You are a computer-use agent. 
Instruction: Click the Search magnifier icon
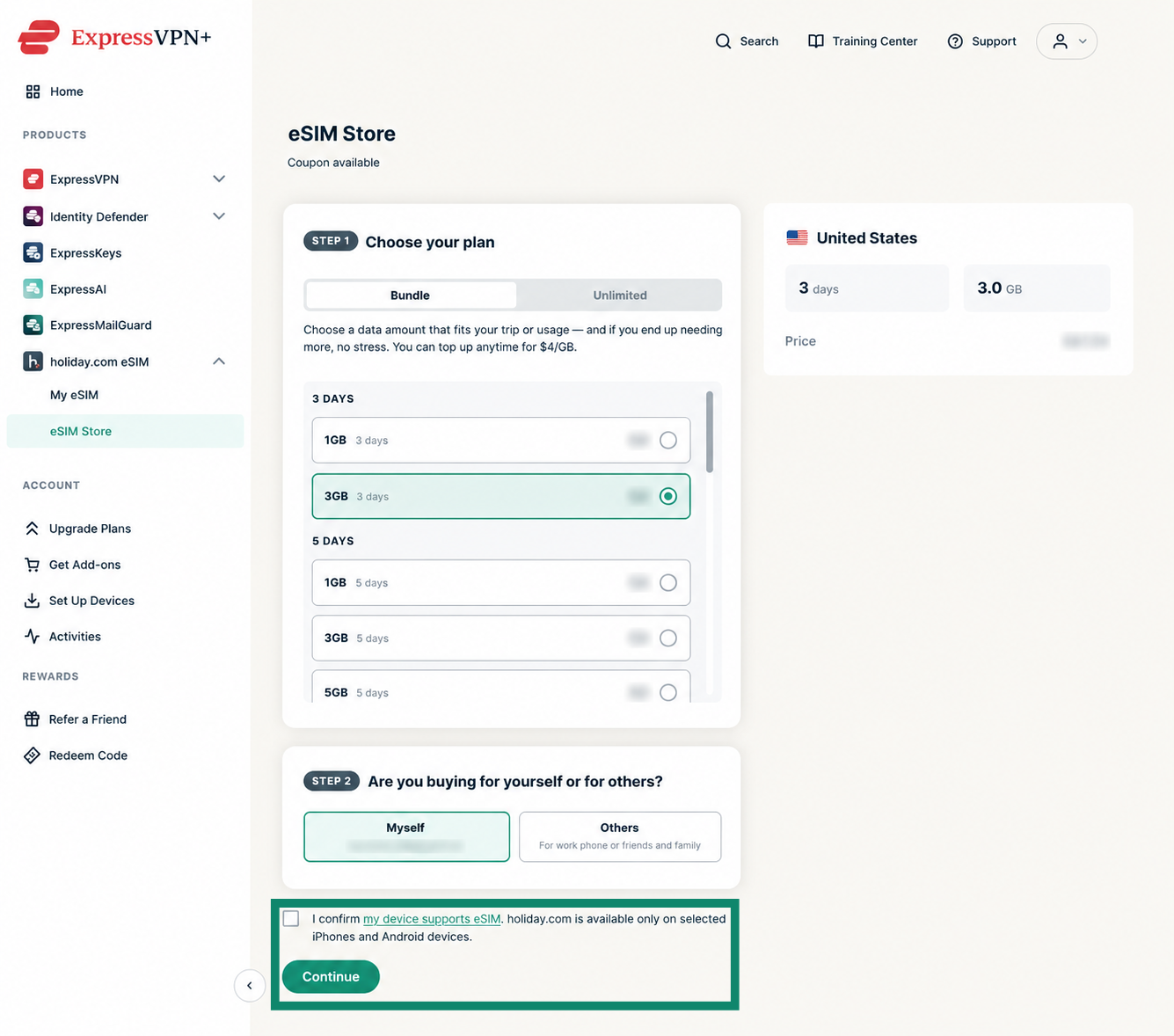pyautogui.click(x=723, y=41)
